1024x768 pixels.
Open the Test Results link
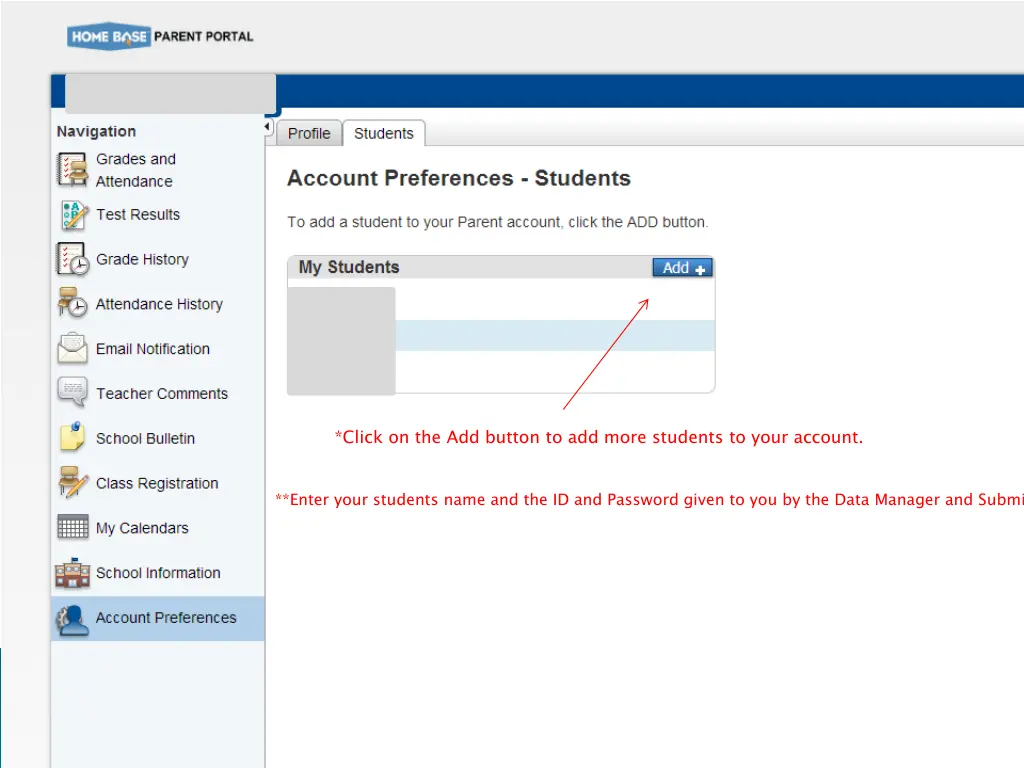138,214
